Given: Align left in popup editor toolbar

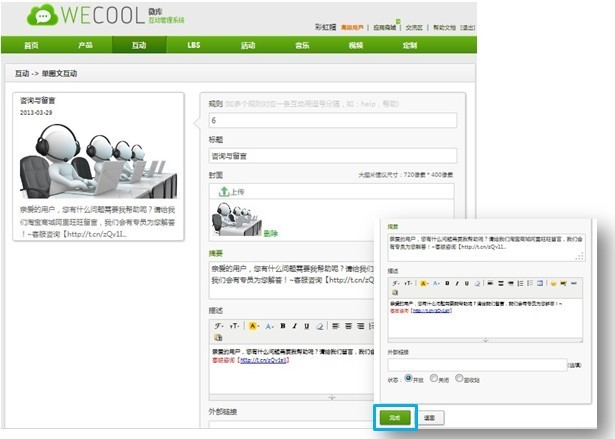Looking at the screenshot, I should tap(490, 283).
